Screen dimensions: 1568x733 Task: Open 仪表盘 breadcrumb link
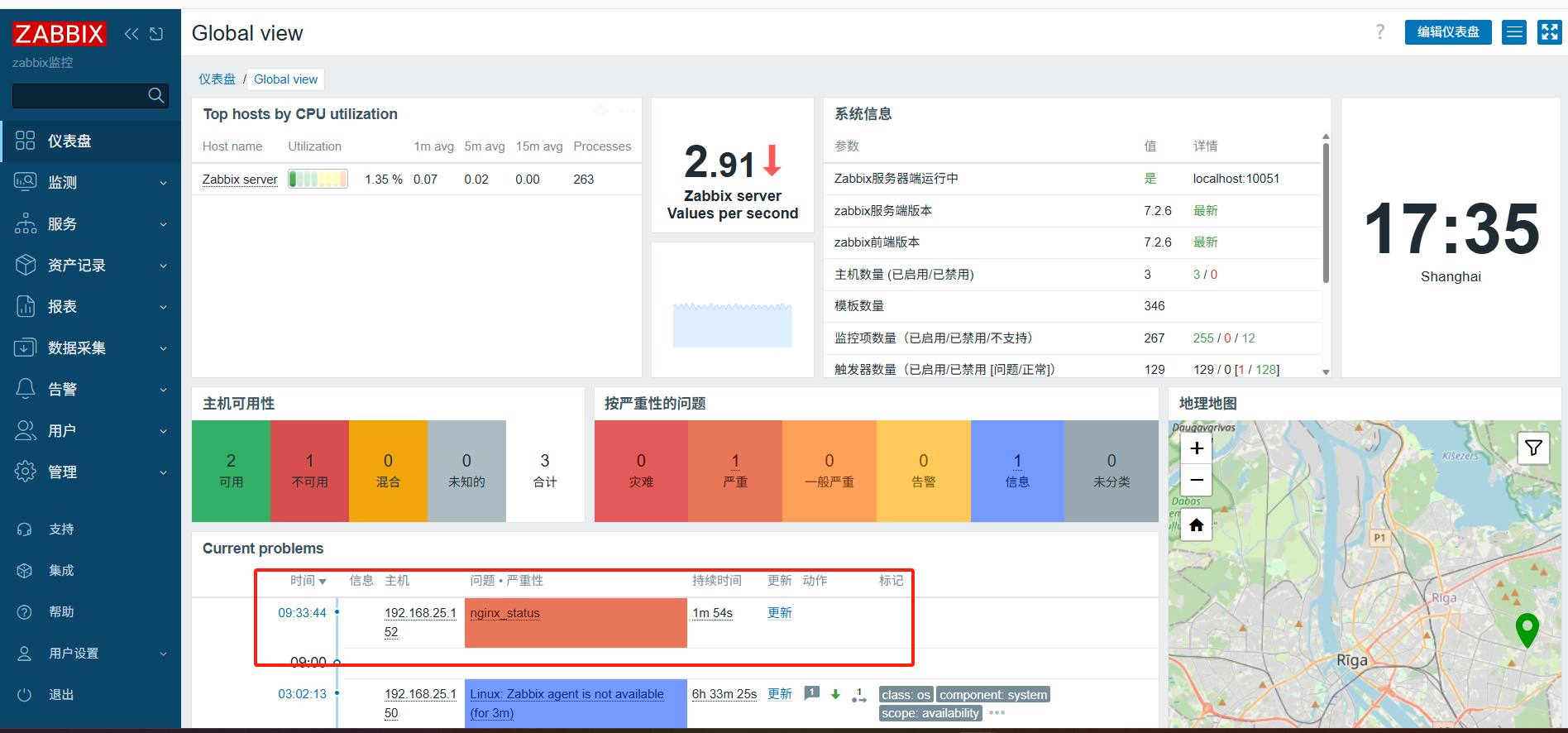coord(217,79)
